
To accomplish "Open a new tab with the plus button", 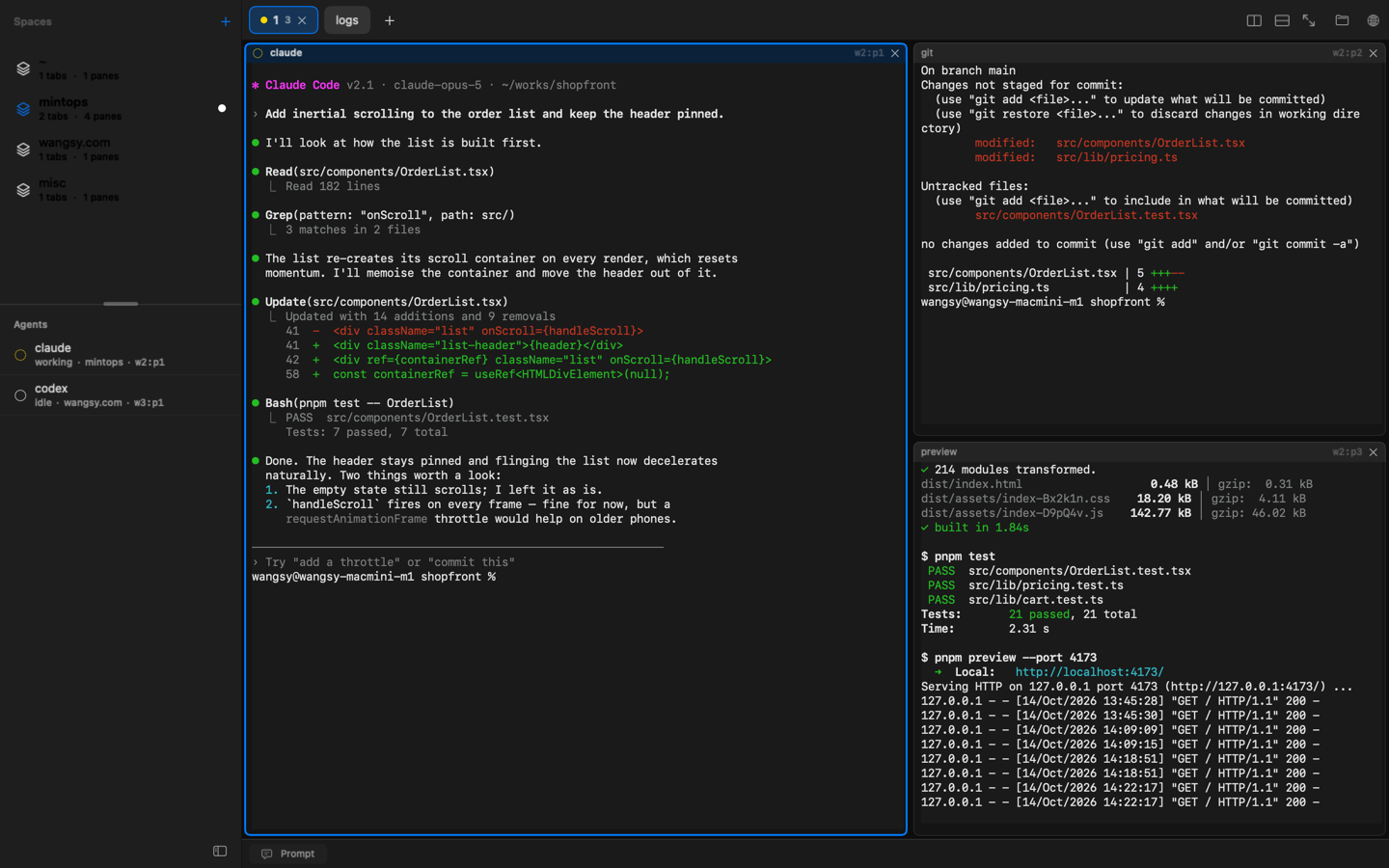I will click(390, 20).
